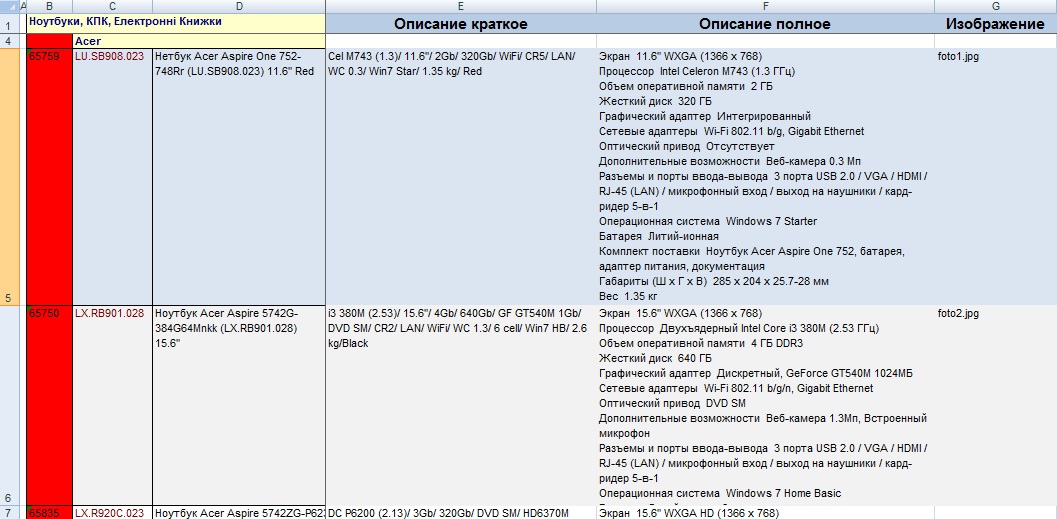Select row 4 header
The width and height of the screenshot is (1057, 519).
coord(9,41)
